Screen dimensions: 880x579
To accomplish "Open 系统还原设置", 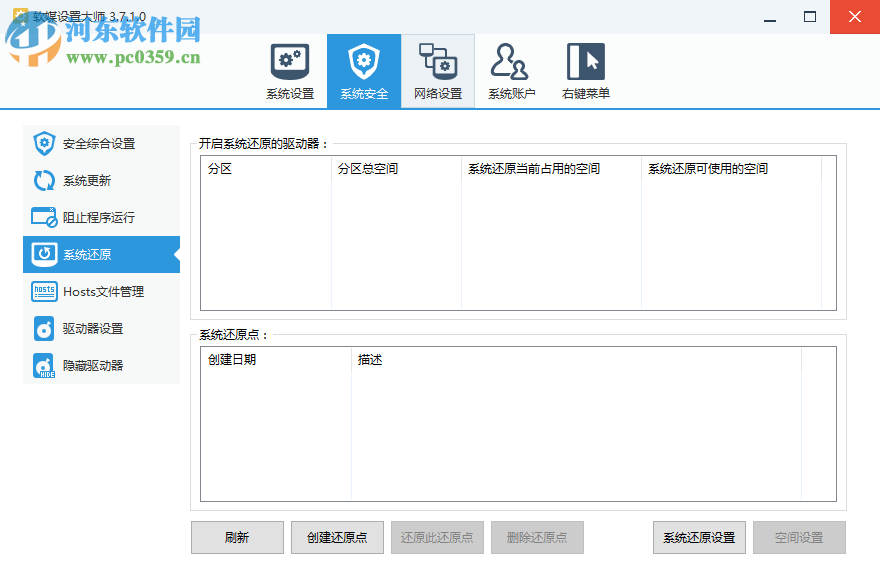I will (x=697, y=537).
